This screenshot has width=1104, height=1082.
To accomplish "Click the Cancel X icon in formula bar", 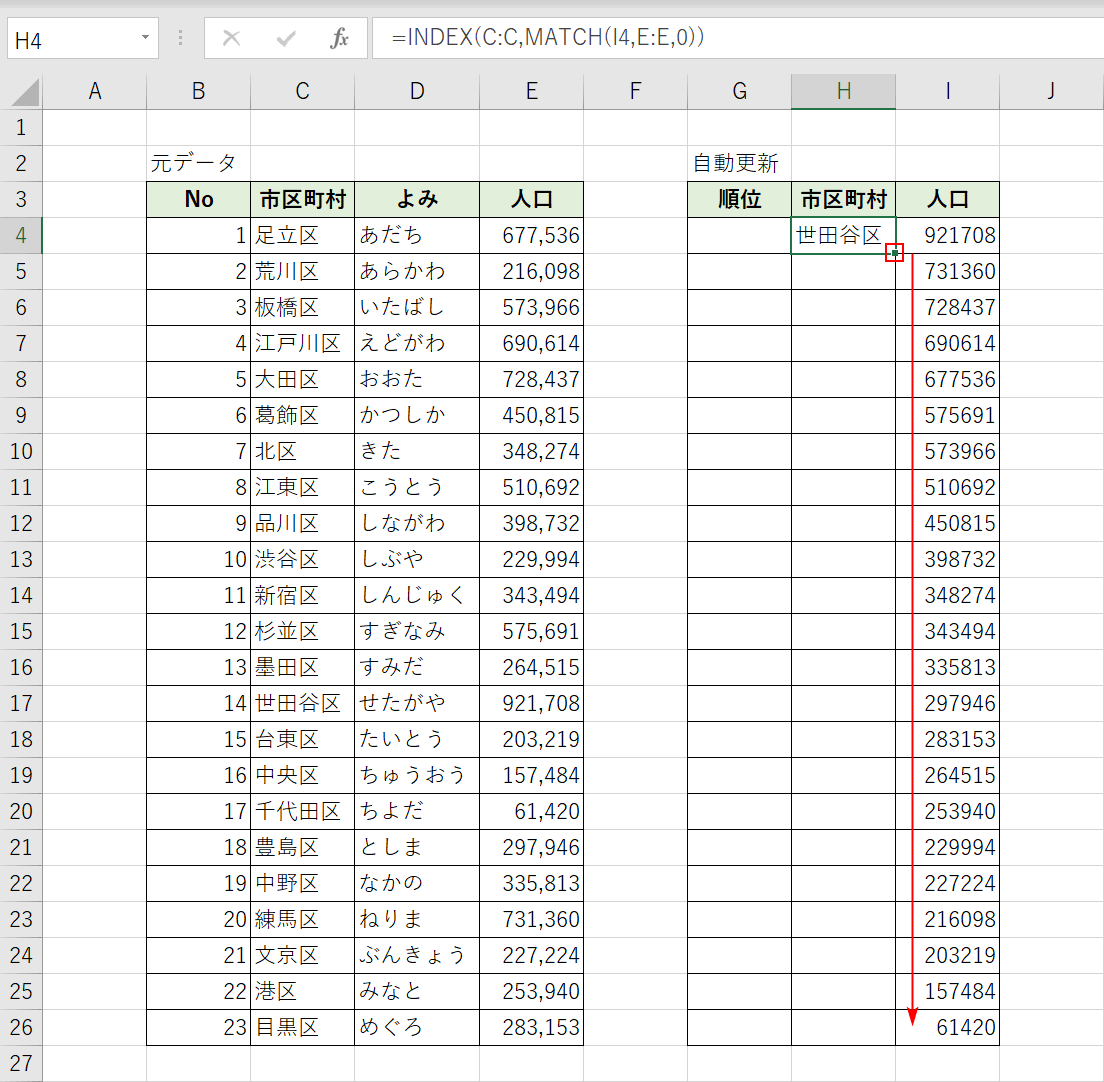I will tap(232, 38).
